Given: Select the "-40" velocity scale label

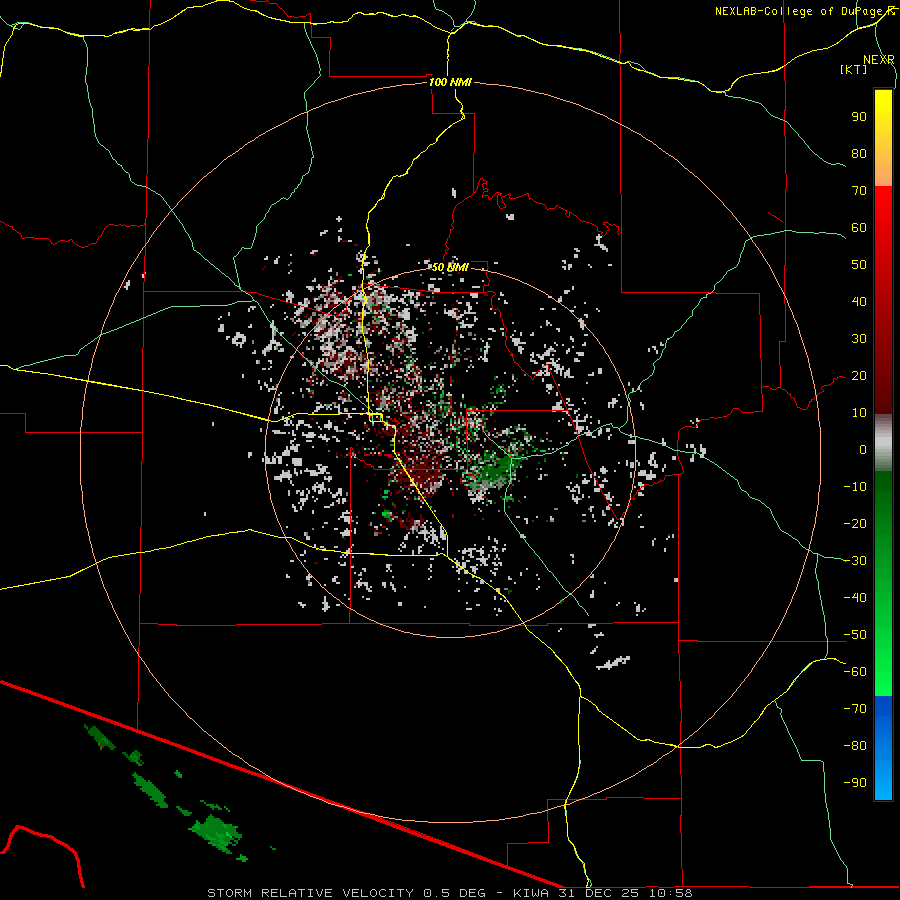Looking at the screenshot, I should (855, 598).
